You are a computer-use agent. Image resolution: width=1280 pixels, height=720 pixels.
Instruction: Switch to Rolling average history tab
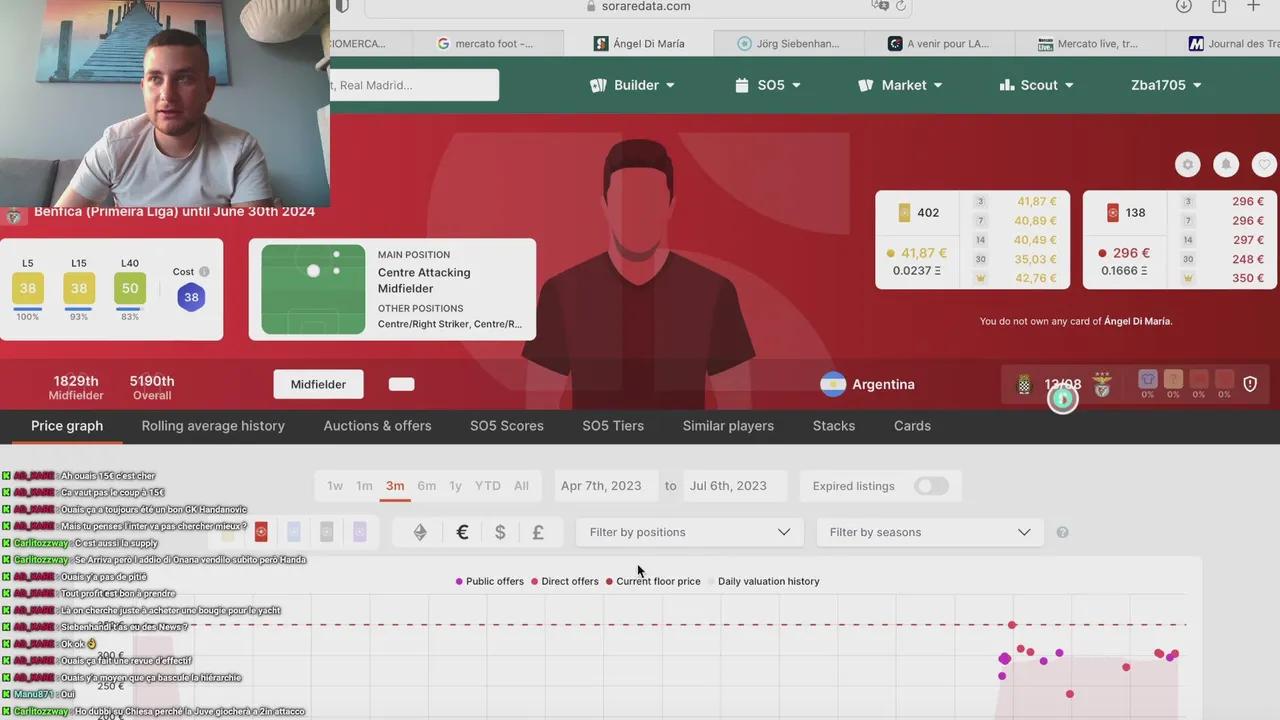(213, 426)
